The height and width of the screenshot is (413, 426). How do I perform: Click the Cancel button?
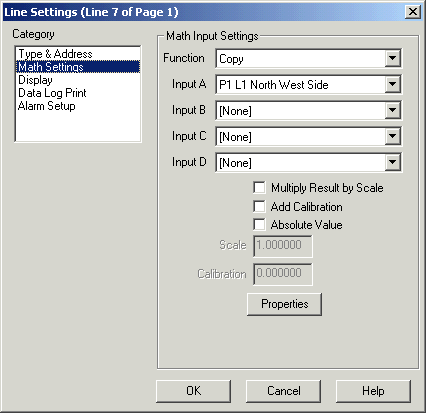283,391
